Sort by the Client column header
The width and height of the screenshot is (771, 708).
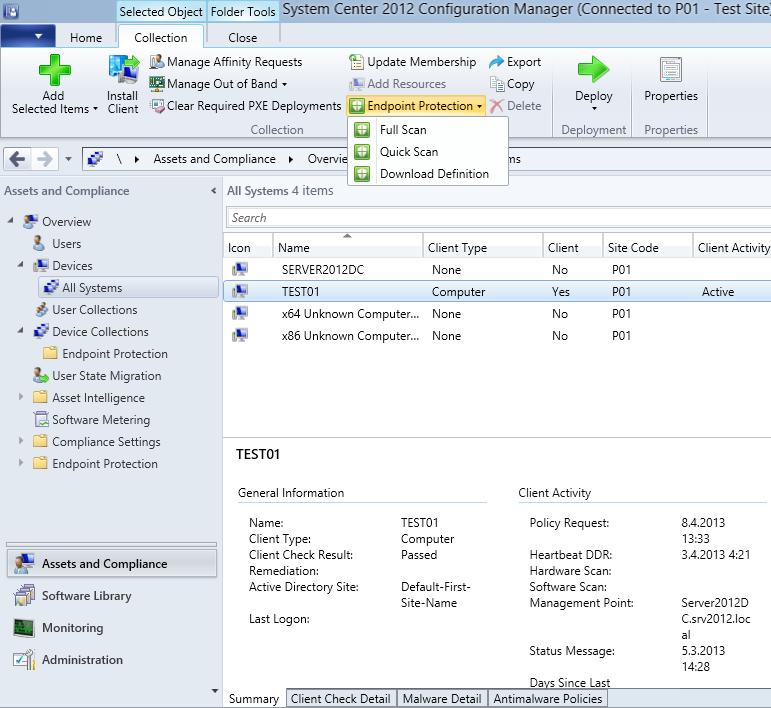click(x=573, y=246)
